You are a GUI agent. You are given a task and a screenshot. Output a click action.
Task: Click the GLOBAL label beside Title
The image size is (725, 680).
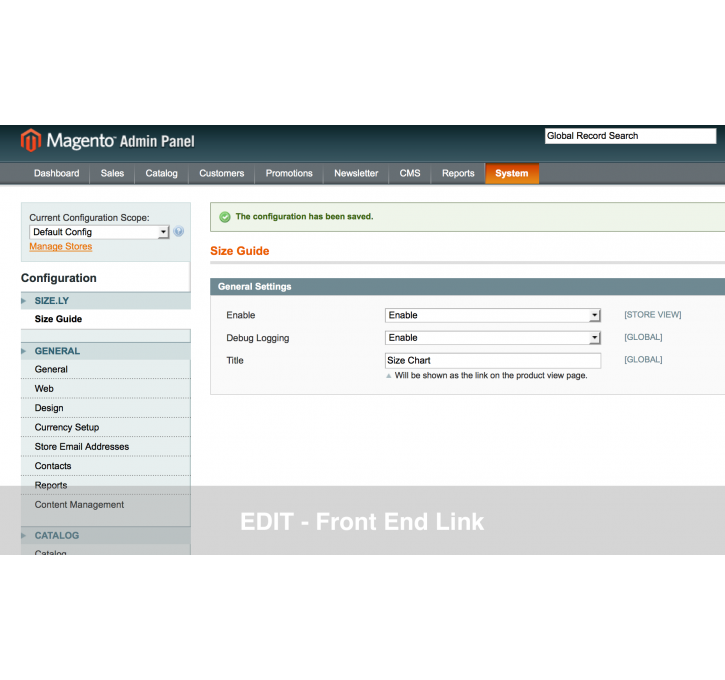click(643, 360)
